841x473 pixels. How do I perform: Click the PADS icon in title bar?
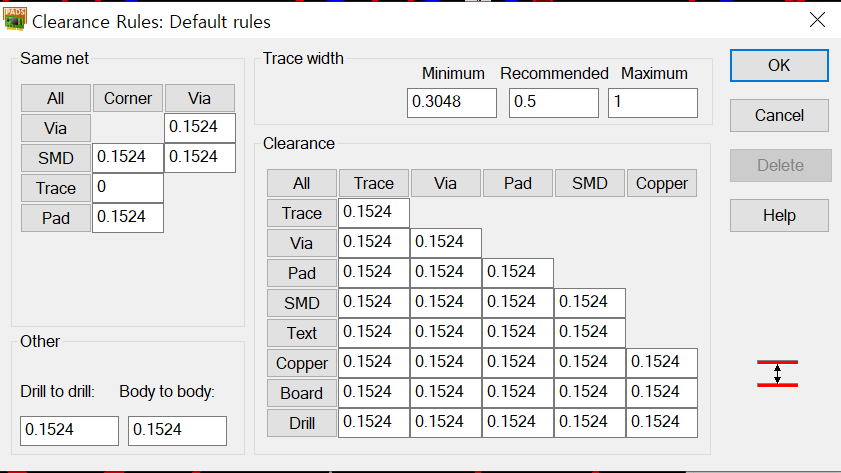pyautogui.click(x=17, y=20)
